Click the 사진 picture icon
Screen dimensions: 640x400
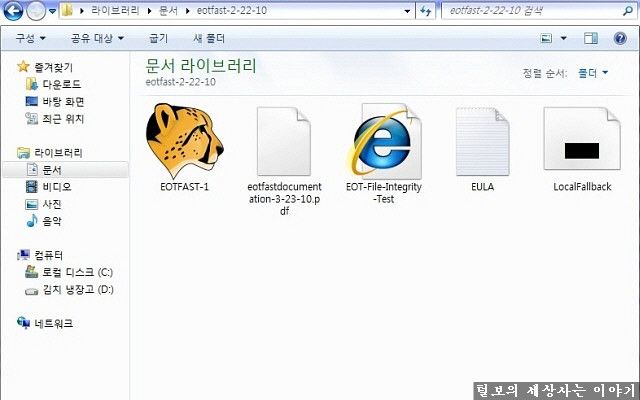pos(31,204)
